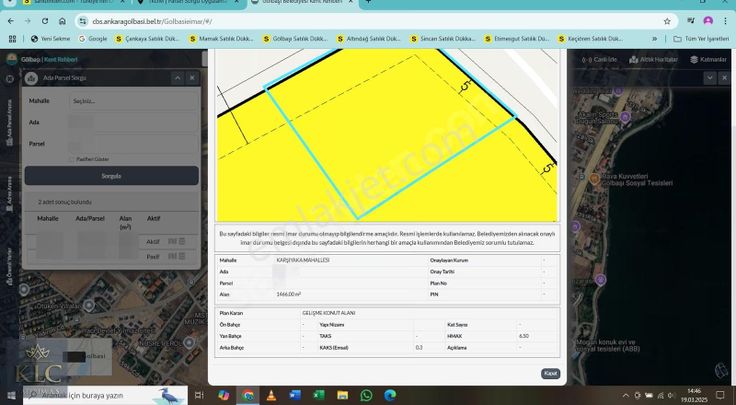Open VLC media player from the taskbar
Viewport: 736px width, 405px height.
pyautogui.click(x=271, y=396)
